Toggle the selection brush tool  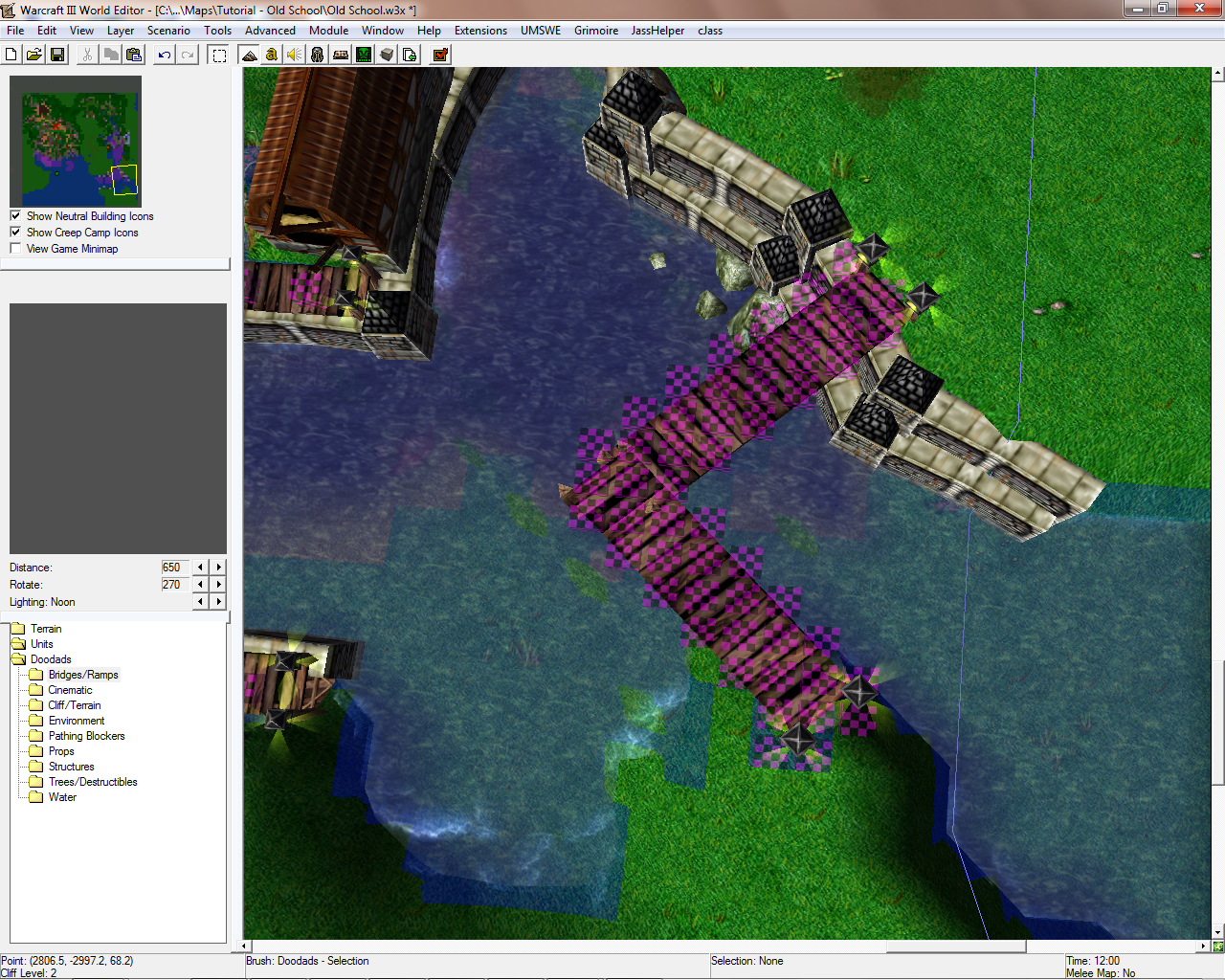pos(219,55)
